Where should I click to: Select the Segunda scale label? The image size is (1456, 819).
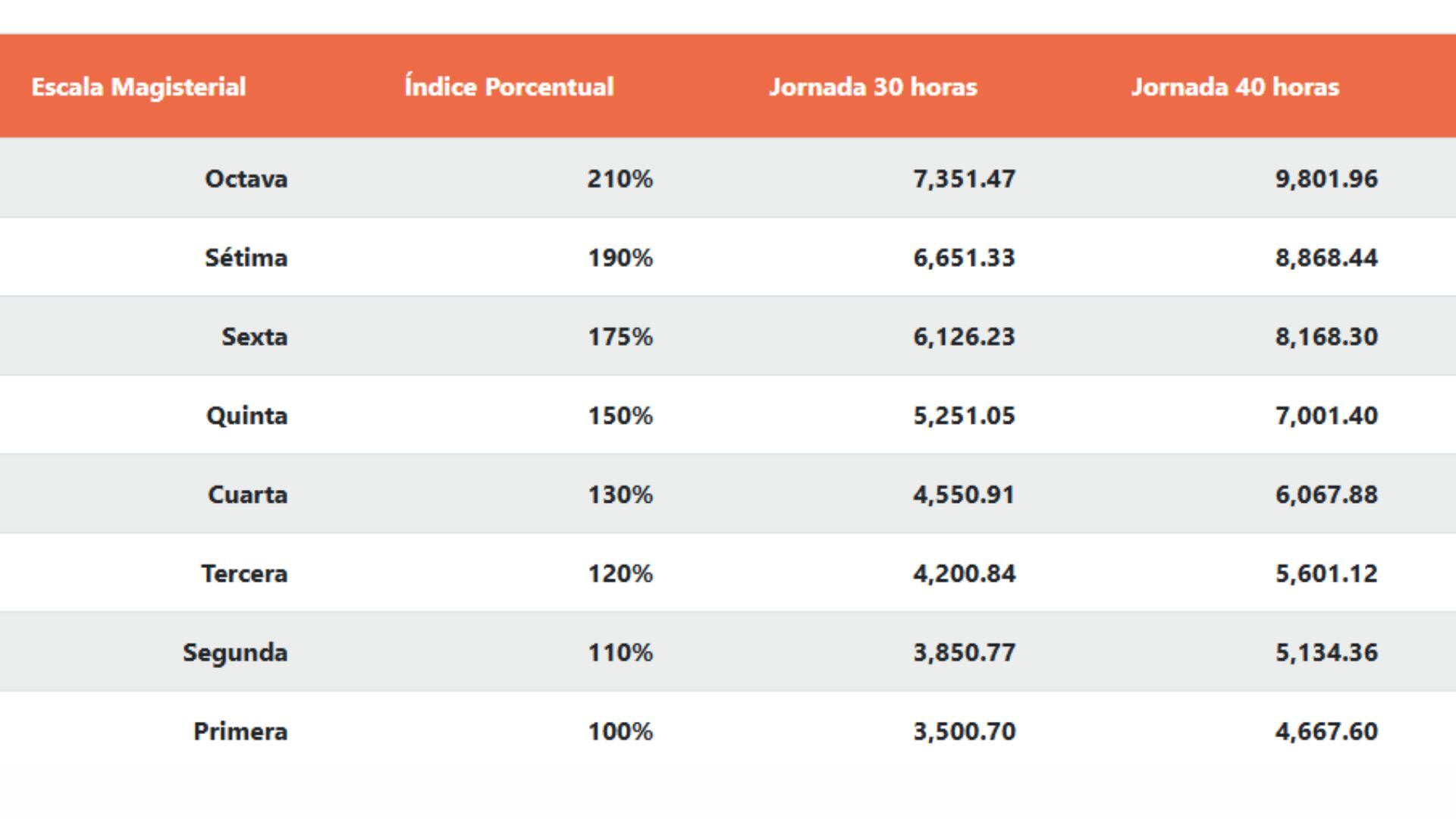coord(235,652)
